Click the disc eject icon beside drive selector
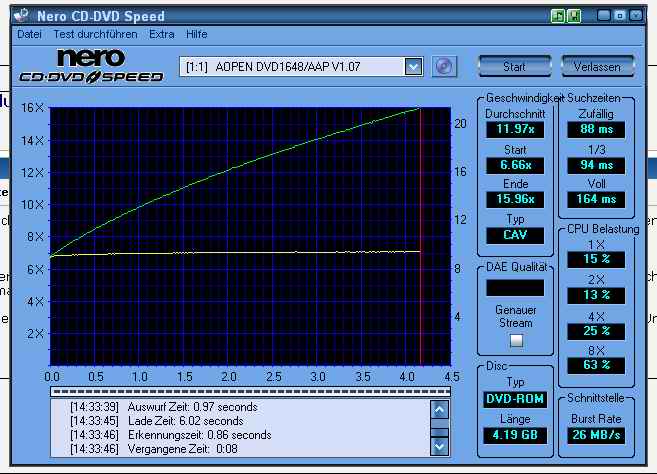The width and height of the screenshot is (657, 474). [444, 67]
